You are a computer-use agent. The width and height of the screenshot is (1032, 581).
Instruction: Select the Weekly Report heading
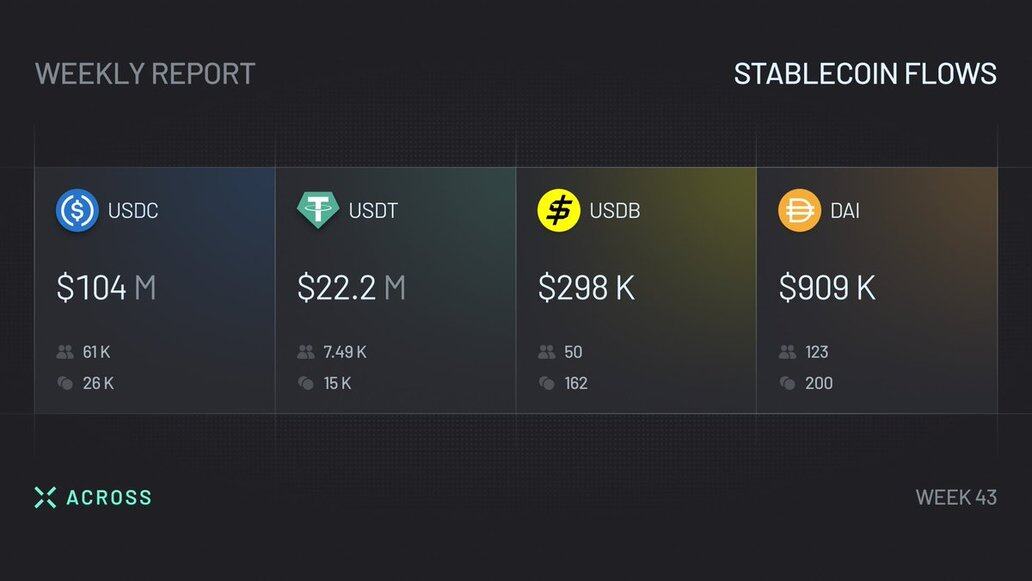(145, 73)
